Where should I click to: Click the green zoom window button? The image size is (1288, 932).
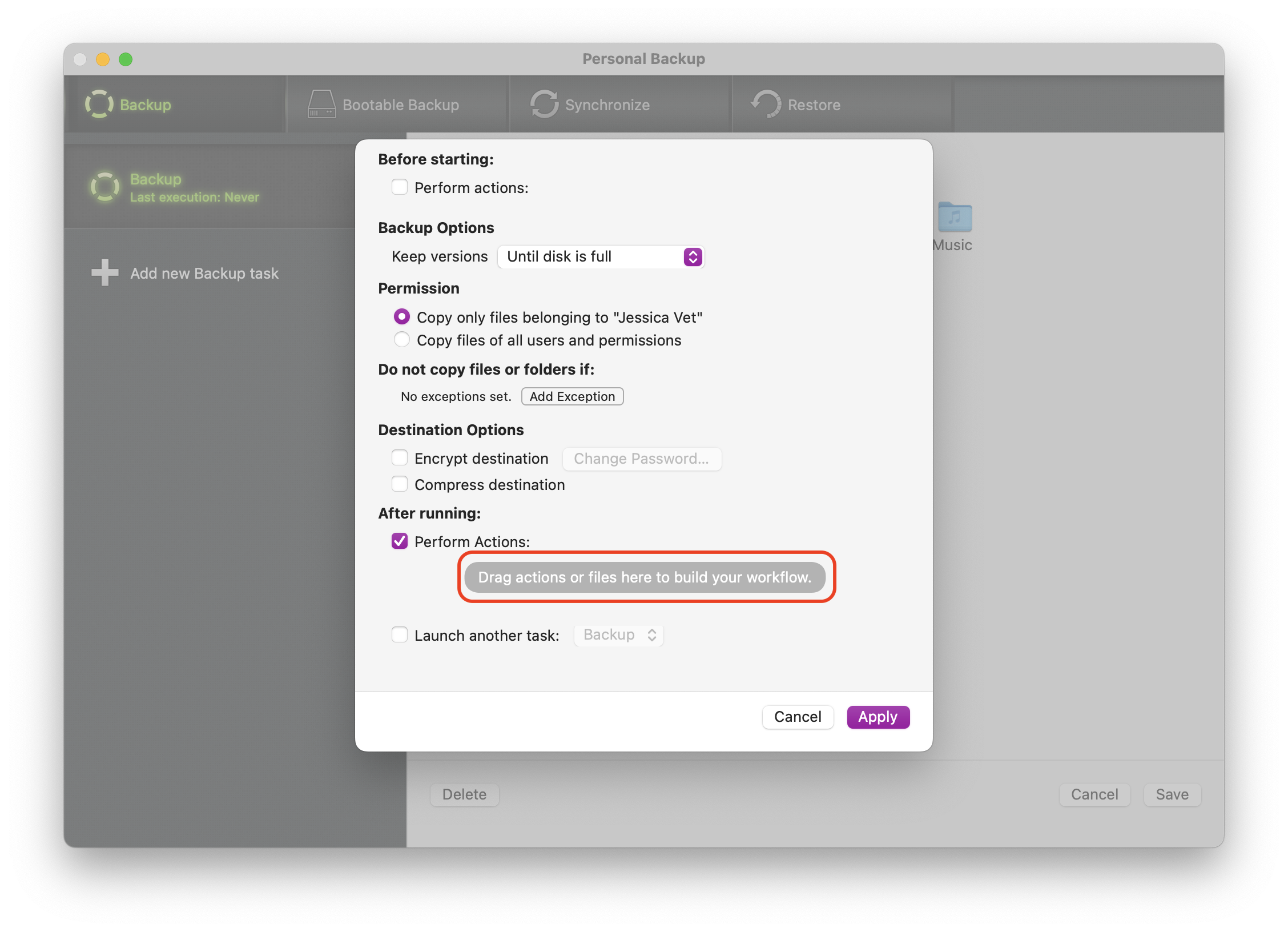click(x=126, y=59)
